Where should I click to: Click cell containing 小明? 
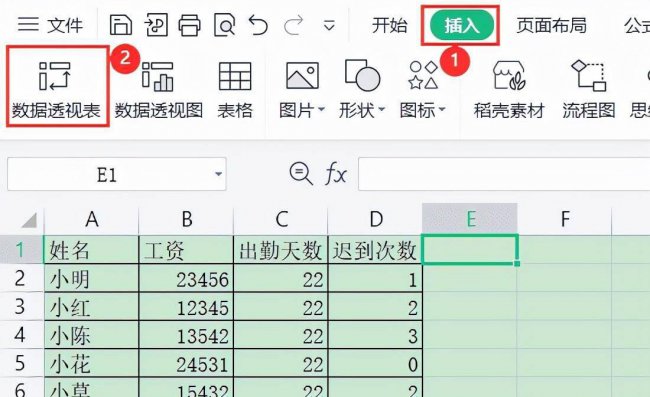tap(92, 278)
